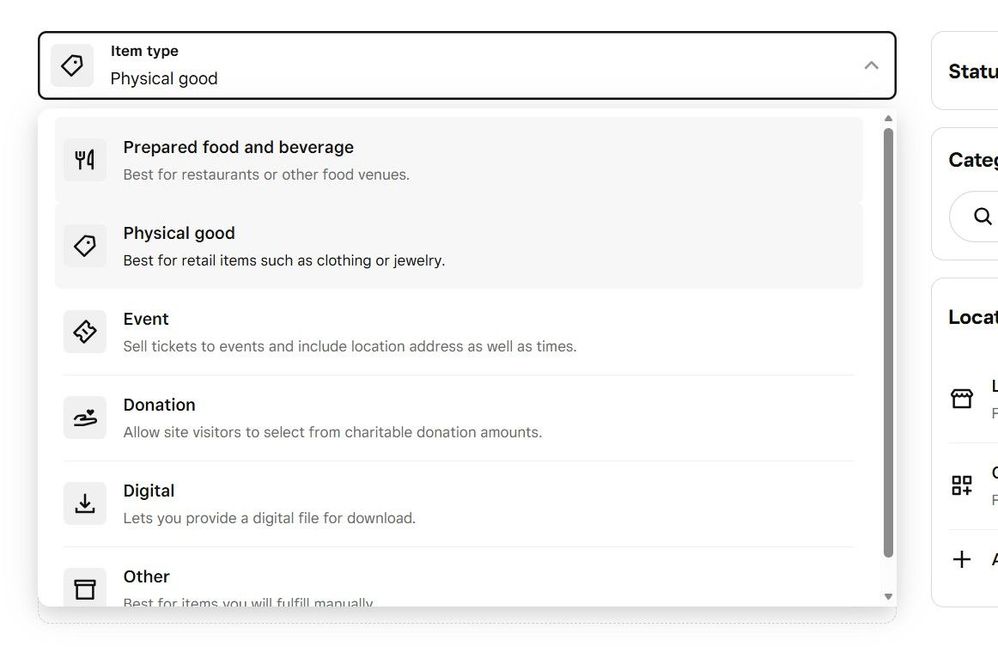
Task: Click the plus icon in Locations panel
Action: (962, 559)
